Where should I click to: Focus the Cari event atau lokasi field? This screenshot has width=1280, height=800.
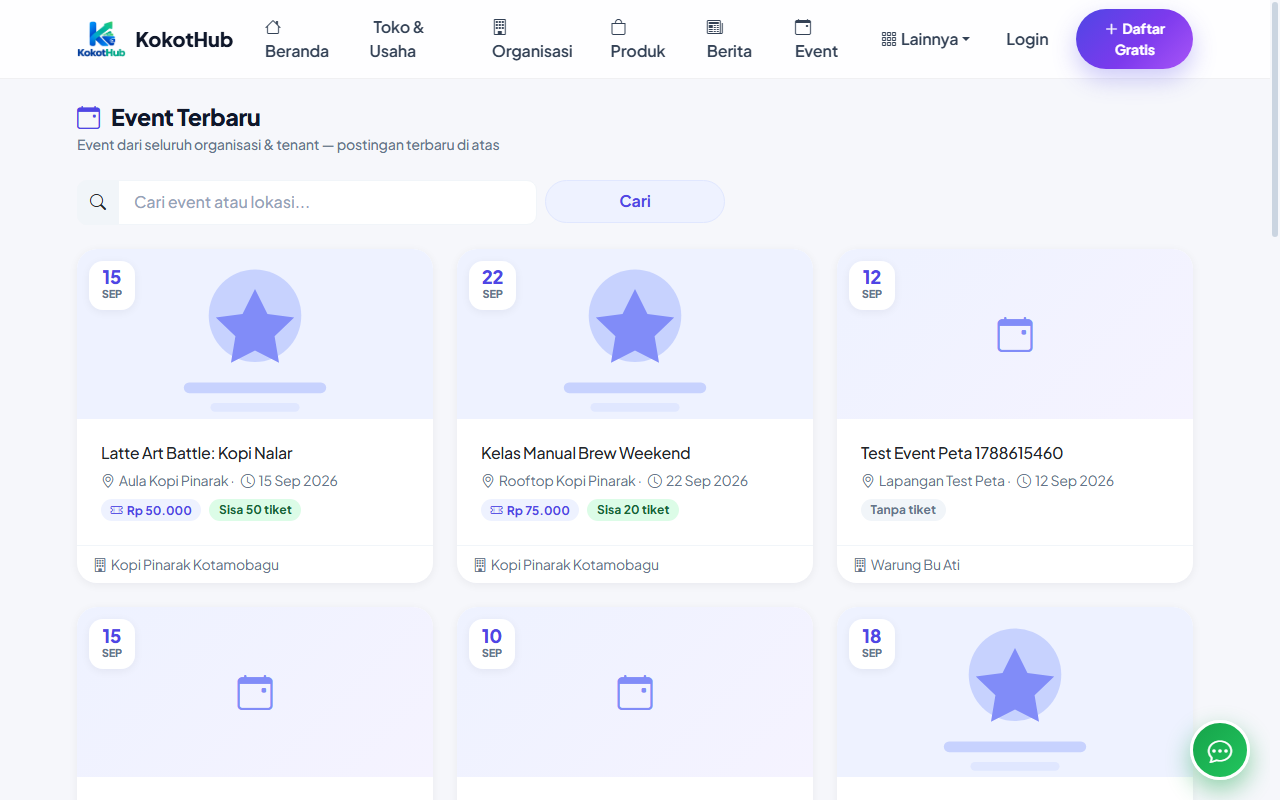[327, 202]
